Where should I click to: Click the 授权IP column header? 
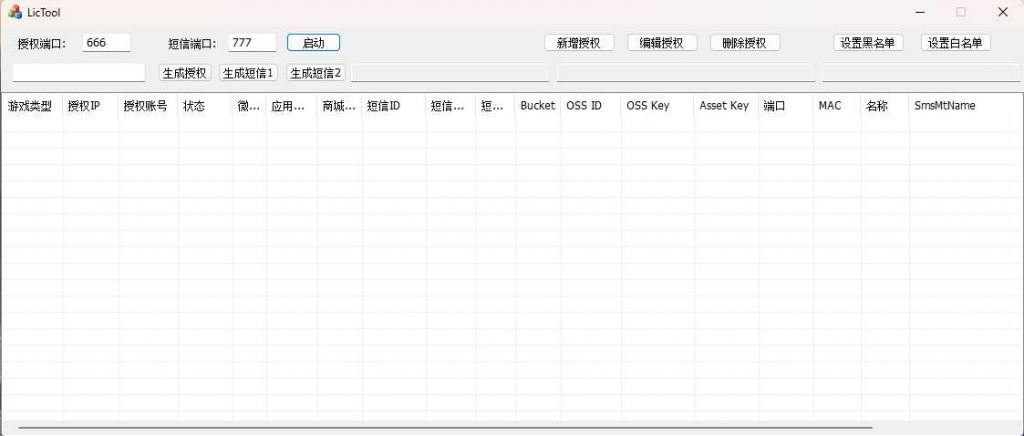84,106
